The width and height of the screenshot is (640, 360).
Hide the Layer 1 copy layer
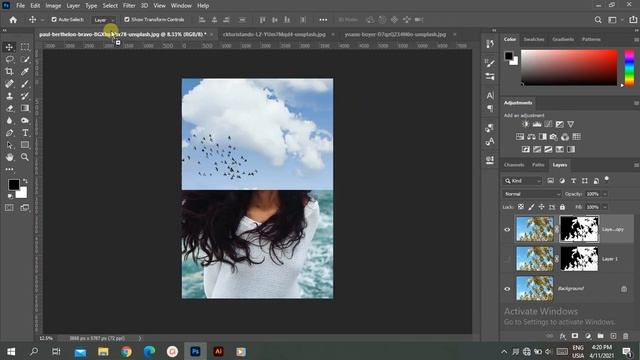507,229
